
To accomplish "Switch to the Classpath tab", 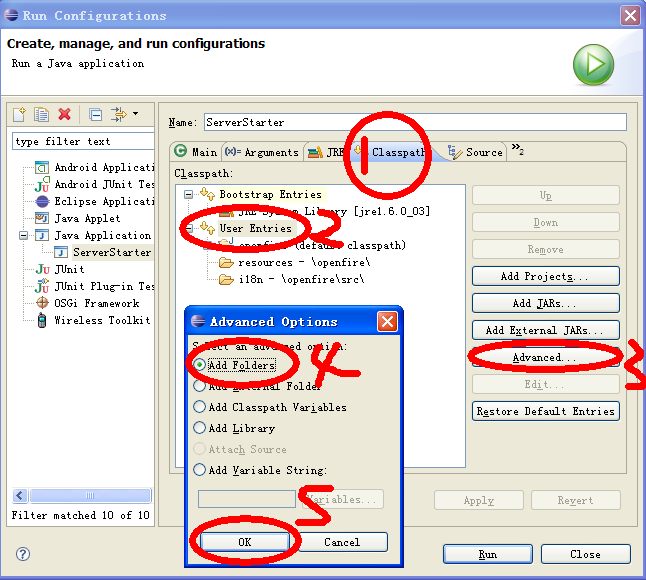I will pos(391,152).
